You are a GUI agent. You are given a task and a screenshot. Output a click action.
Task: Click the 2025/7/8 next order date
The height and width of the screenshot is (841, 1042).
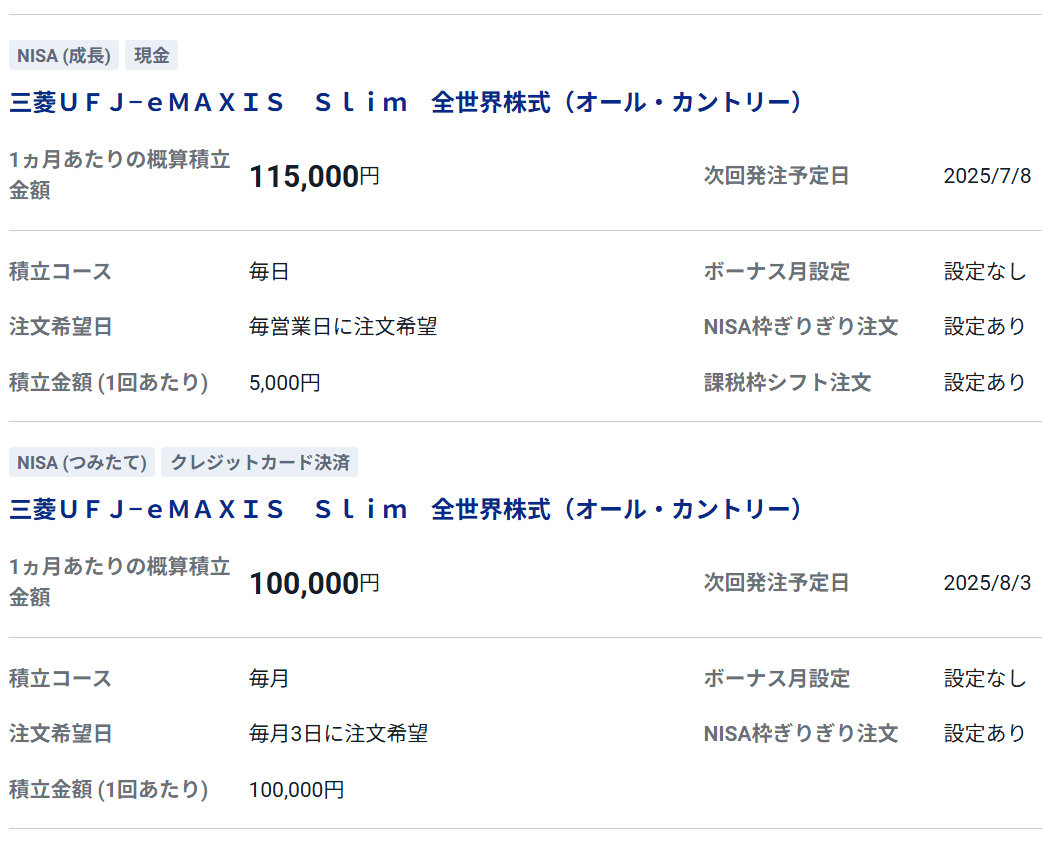point(988,176)
